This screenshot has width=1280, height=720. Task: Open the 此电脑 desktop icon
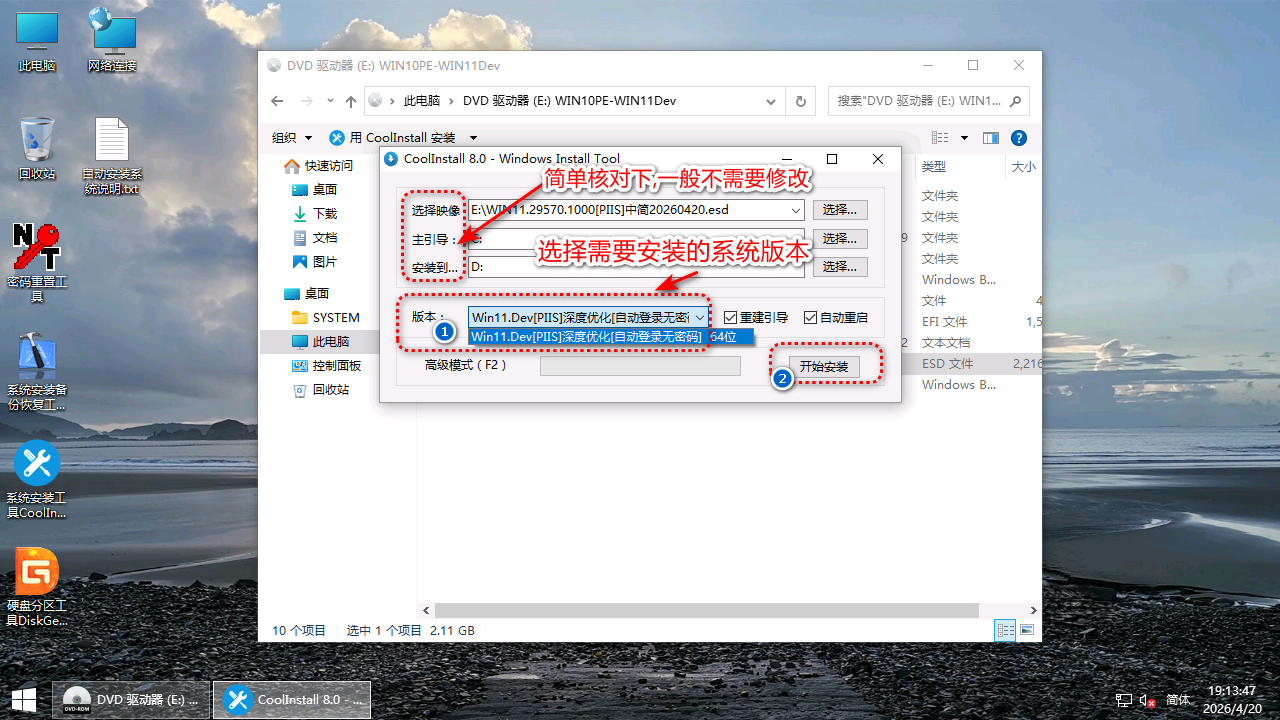[37, 40]
